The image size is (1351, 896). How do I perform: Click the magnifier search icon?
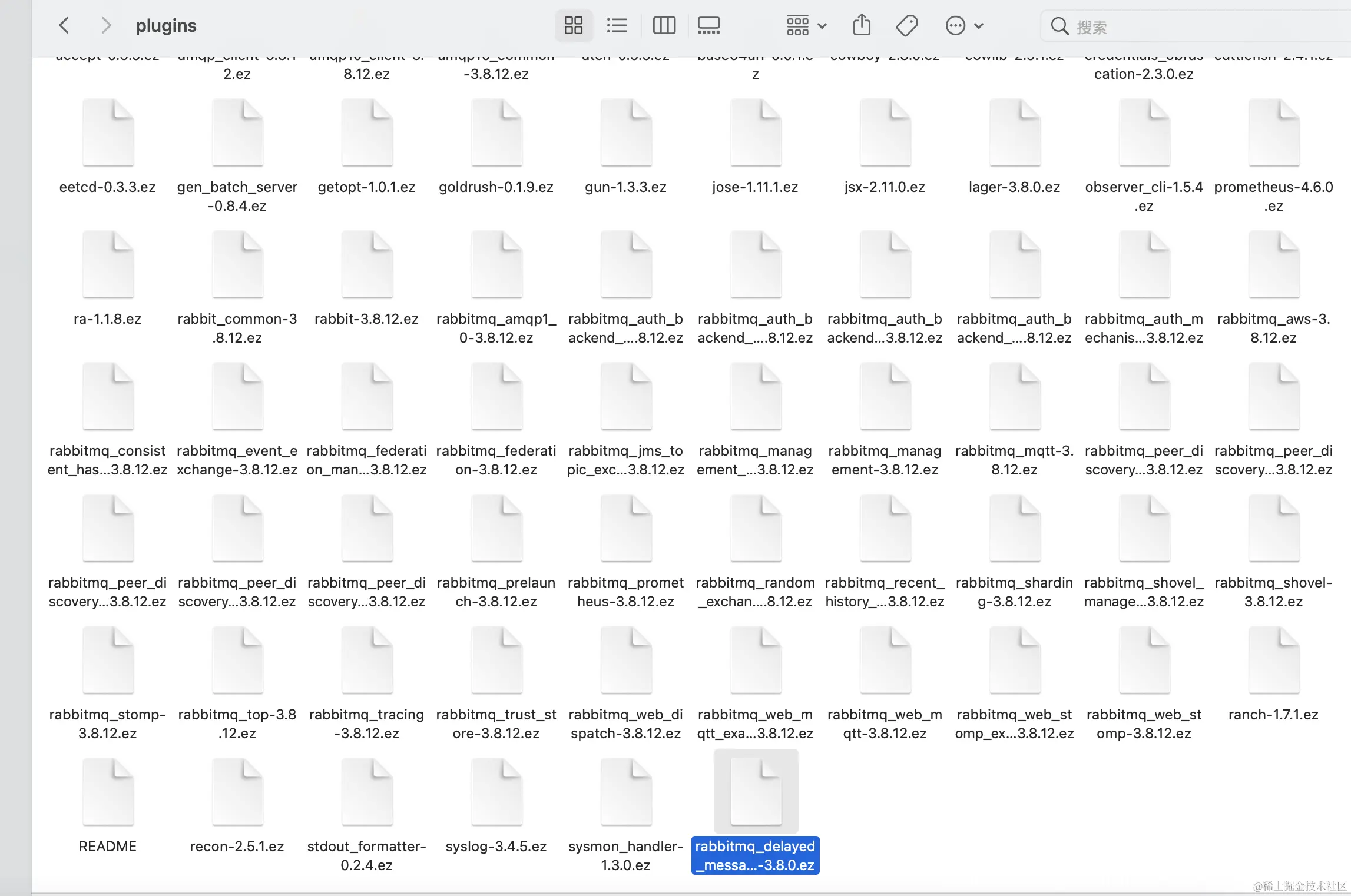1059,26
